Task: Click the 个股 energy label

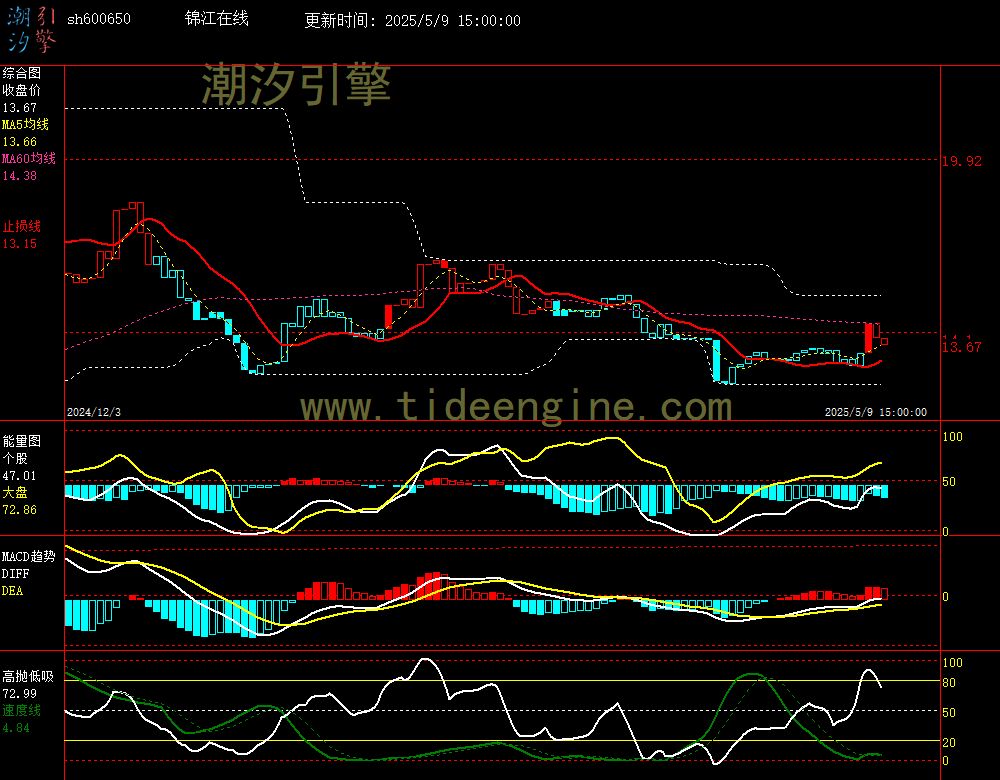Action: point(15,459)
